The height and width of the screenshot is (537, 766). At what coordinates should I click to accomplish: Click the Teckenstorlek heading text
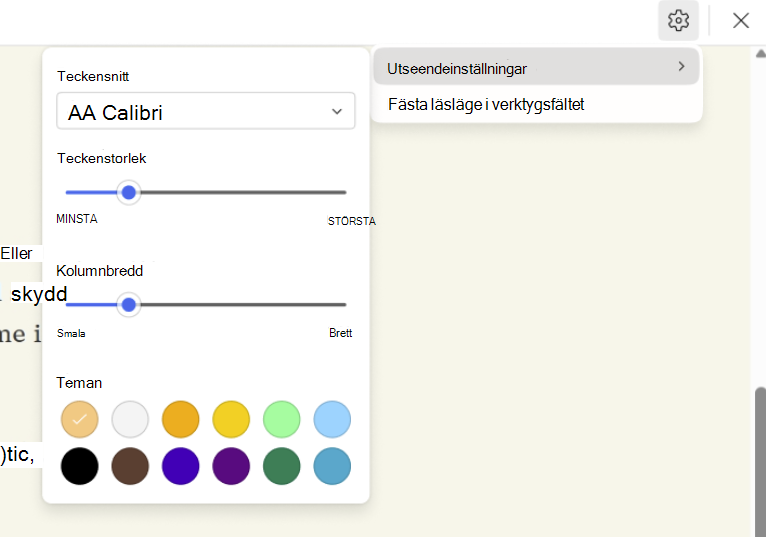tap(102, 158)
